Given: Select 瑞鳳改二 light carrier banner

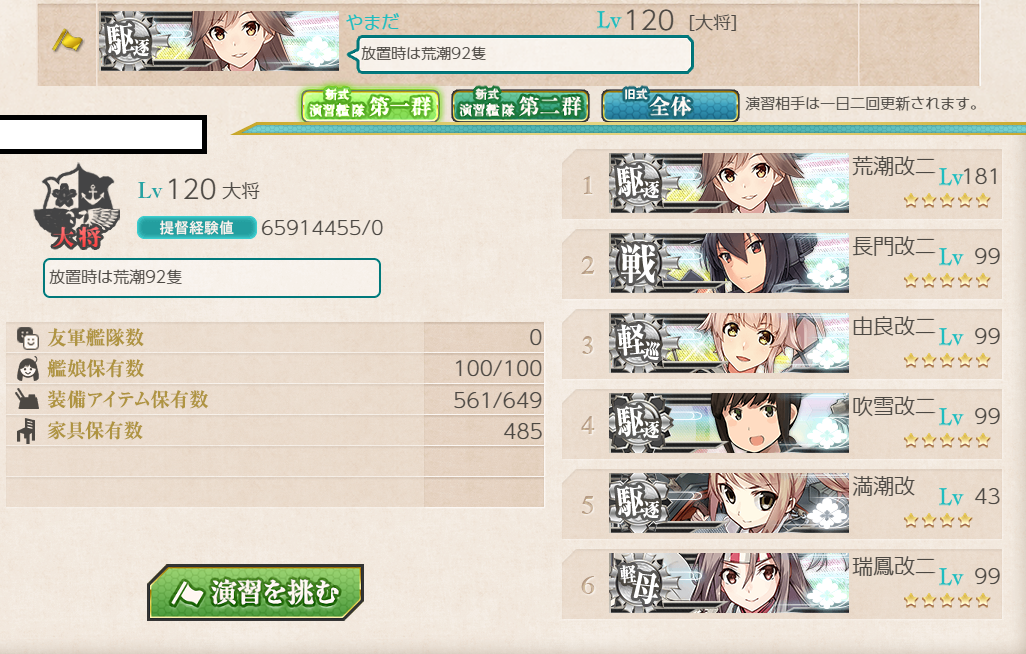Looking at the screenshot, I should 730,583.
